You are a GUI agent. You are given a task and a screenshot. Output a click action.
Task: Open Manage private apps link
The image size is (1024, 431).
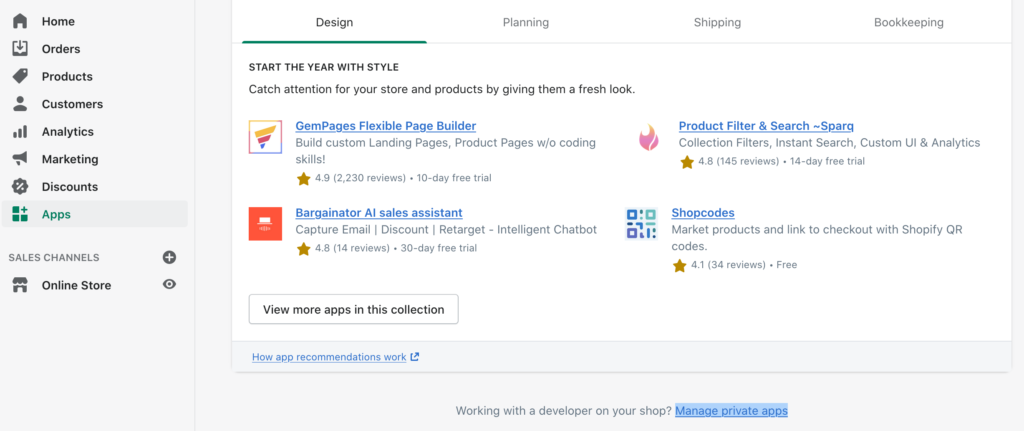click(x=731, y=411)
